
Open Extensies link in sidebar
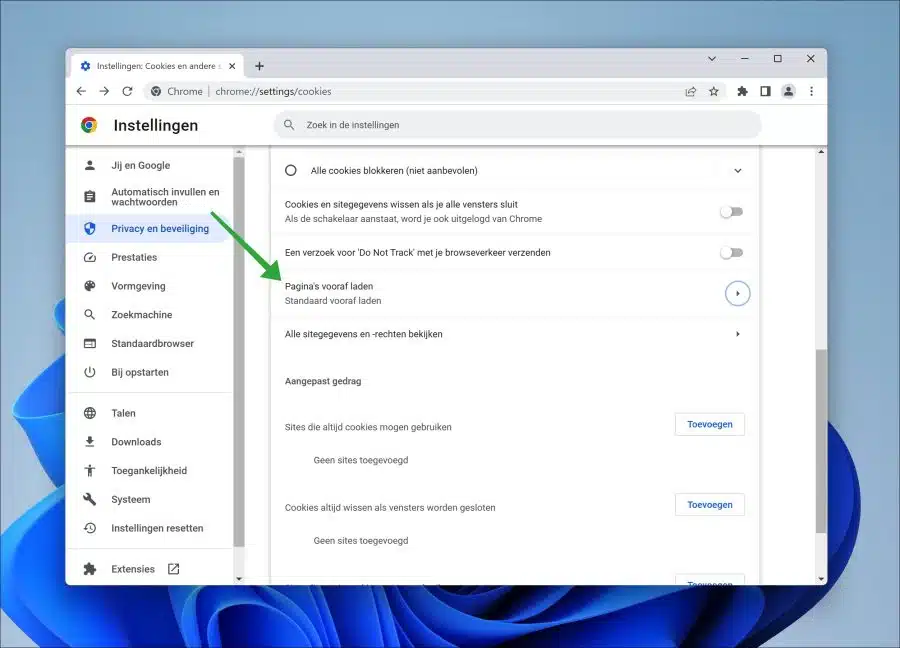pyautogui.click(x=133, y=569)
